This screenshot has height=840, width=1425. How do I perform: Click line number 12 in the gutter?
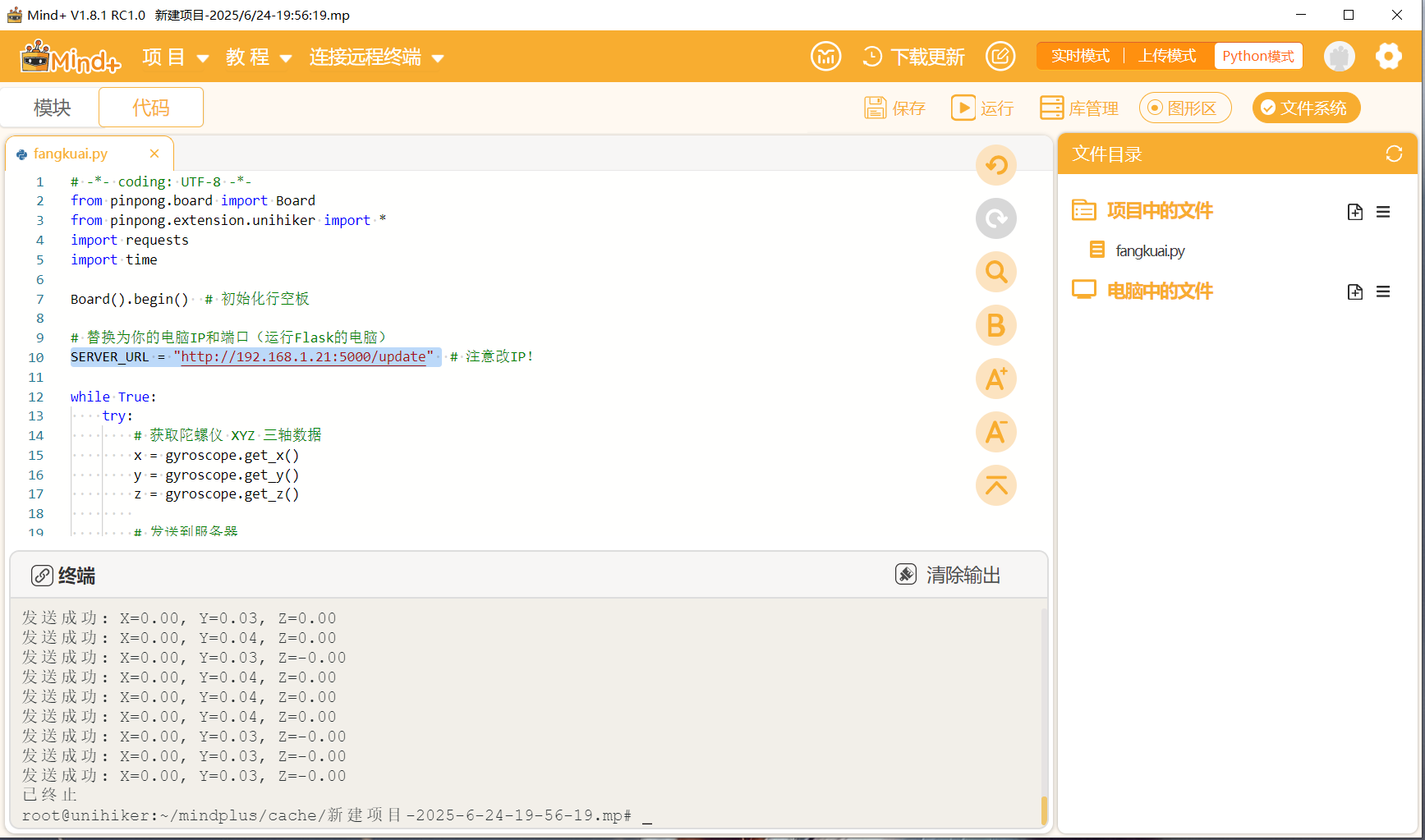point(36,397)
